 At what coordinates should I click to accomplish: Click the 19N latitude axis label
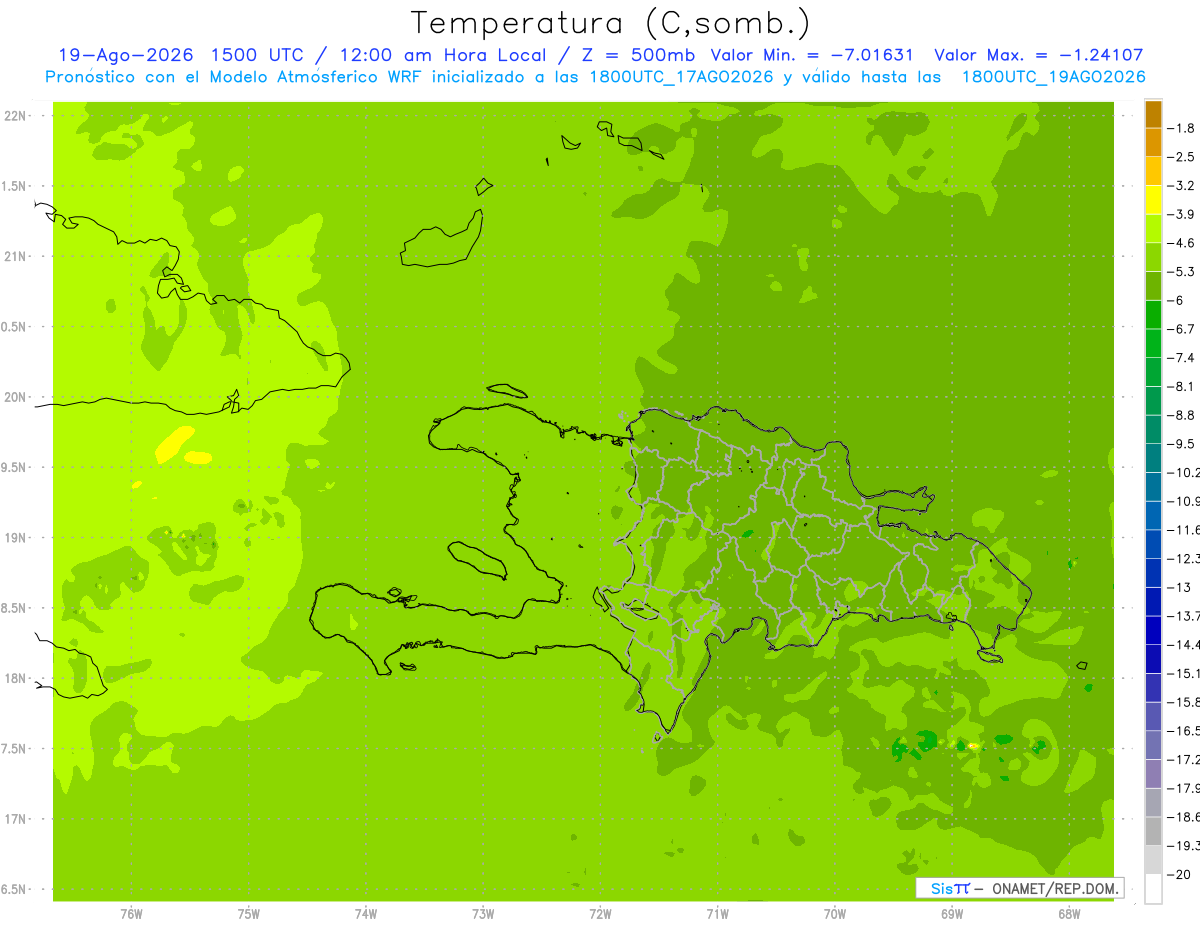click(16, 538)
